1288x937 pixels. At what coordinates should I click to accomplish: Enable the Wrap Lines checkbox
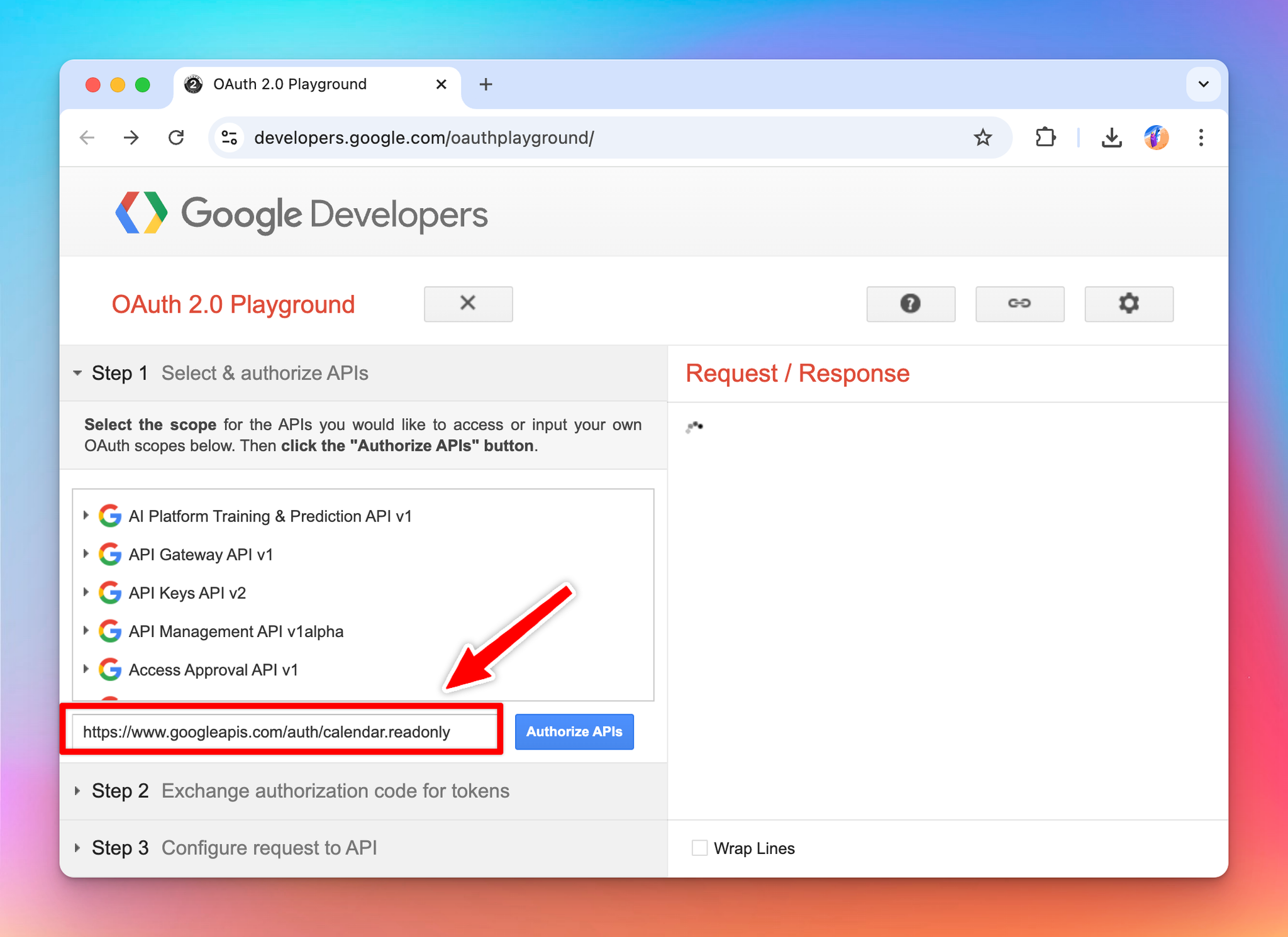(x=699, y=848)
